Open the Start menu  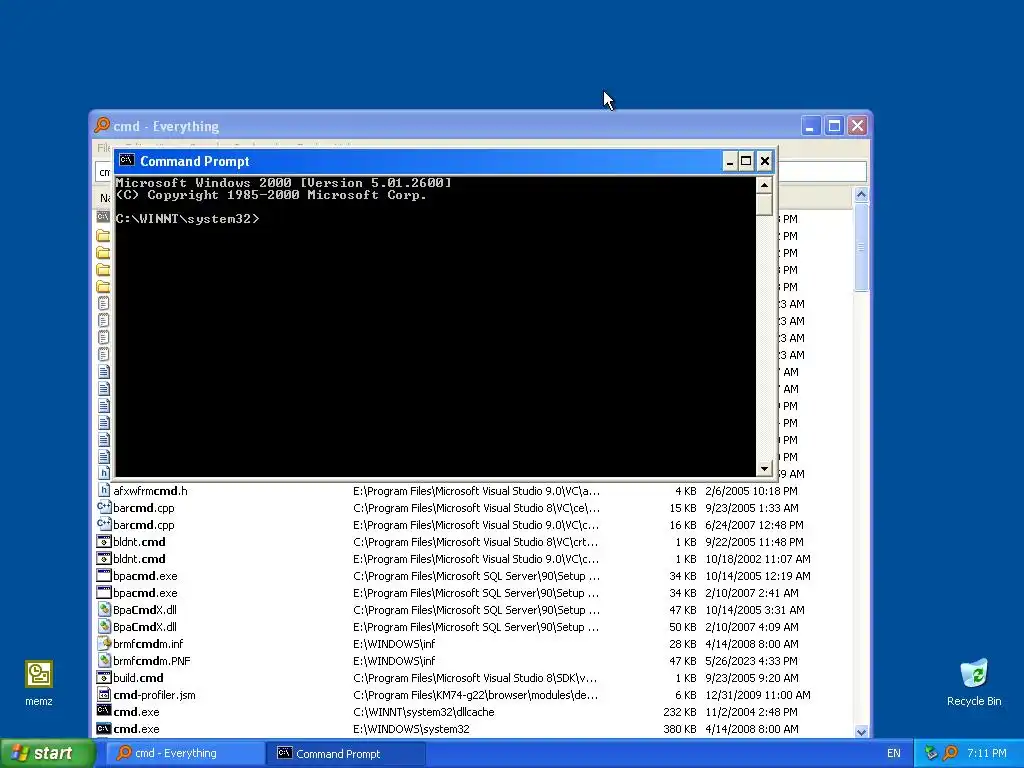tap(47, 753)
